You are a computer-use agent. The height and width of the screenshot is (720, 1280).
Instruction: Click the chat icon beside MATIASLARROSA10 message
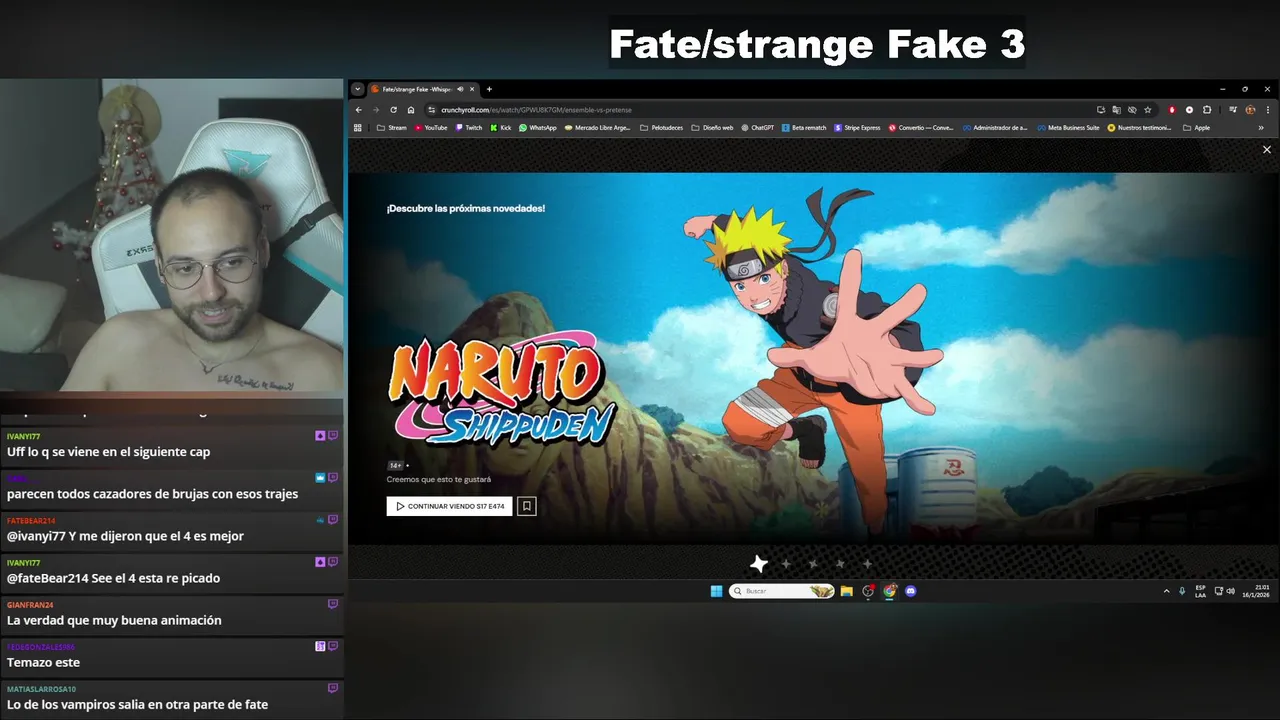(333, 688)
